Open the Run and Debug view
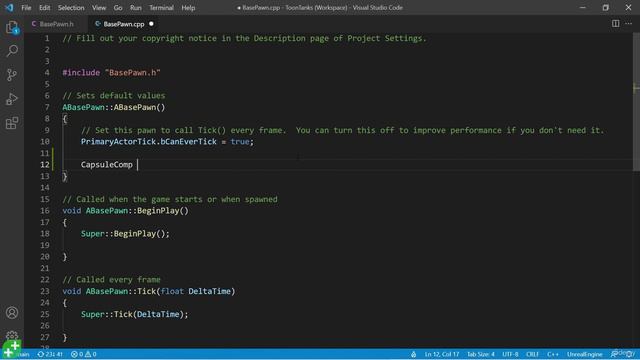640x360 pixels. [x=12, y=99]
